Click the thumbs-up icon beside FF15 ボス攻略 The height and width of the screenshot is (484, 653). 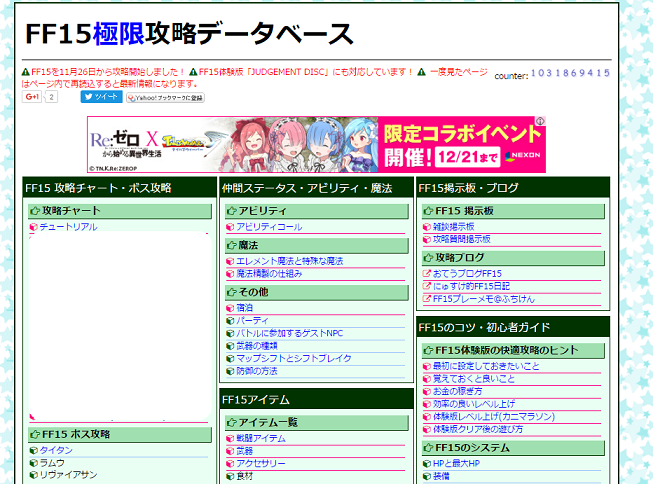click(x=35, y=434)
